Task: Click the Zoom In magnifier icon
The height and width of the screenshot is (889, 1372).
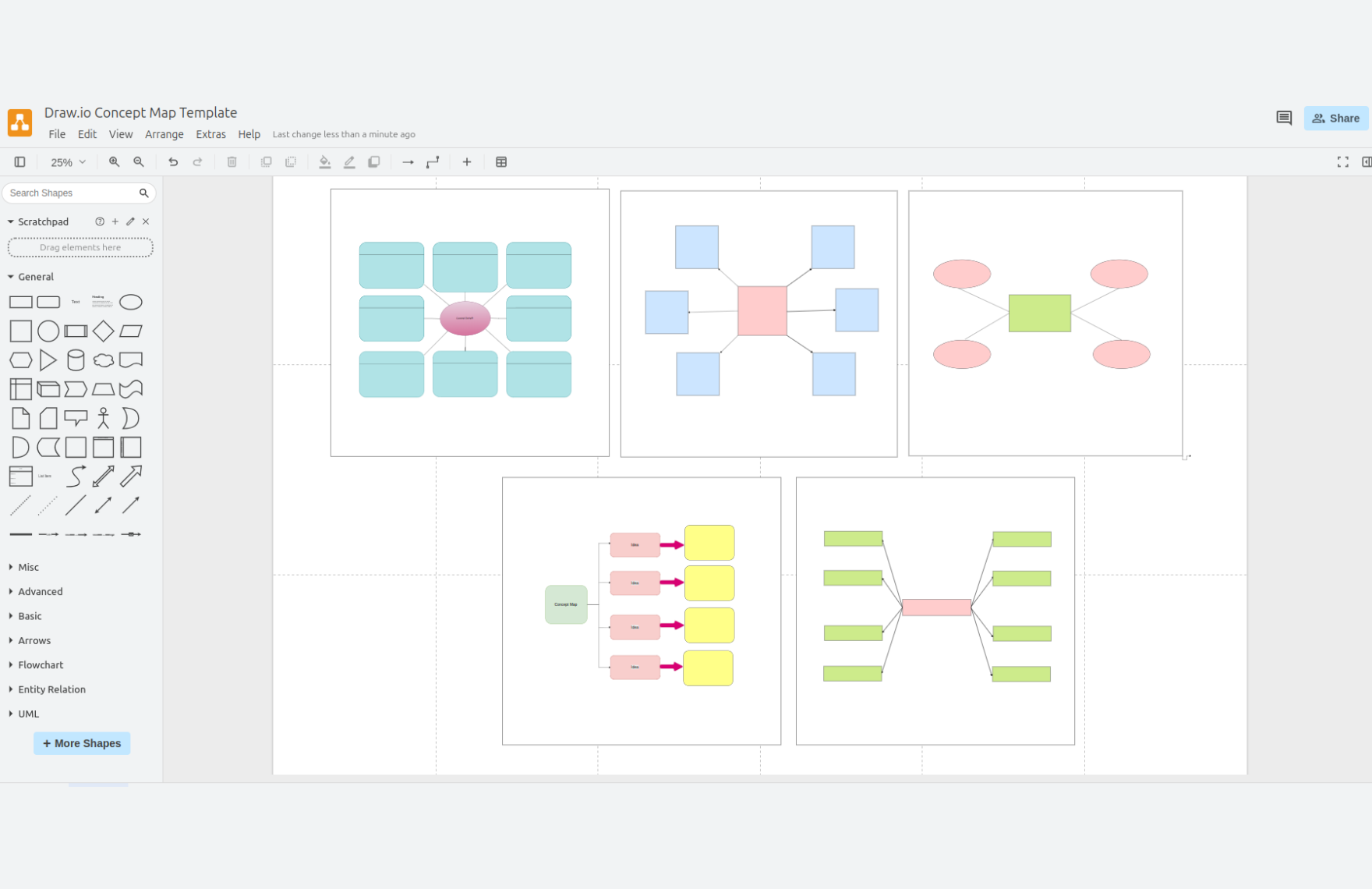Action: pyautogui.click(x=114, y=162)
